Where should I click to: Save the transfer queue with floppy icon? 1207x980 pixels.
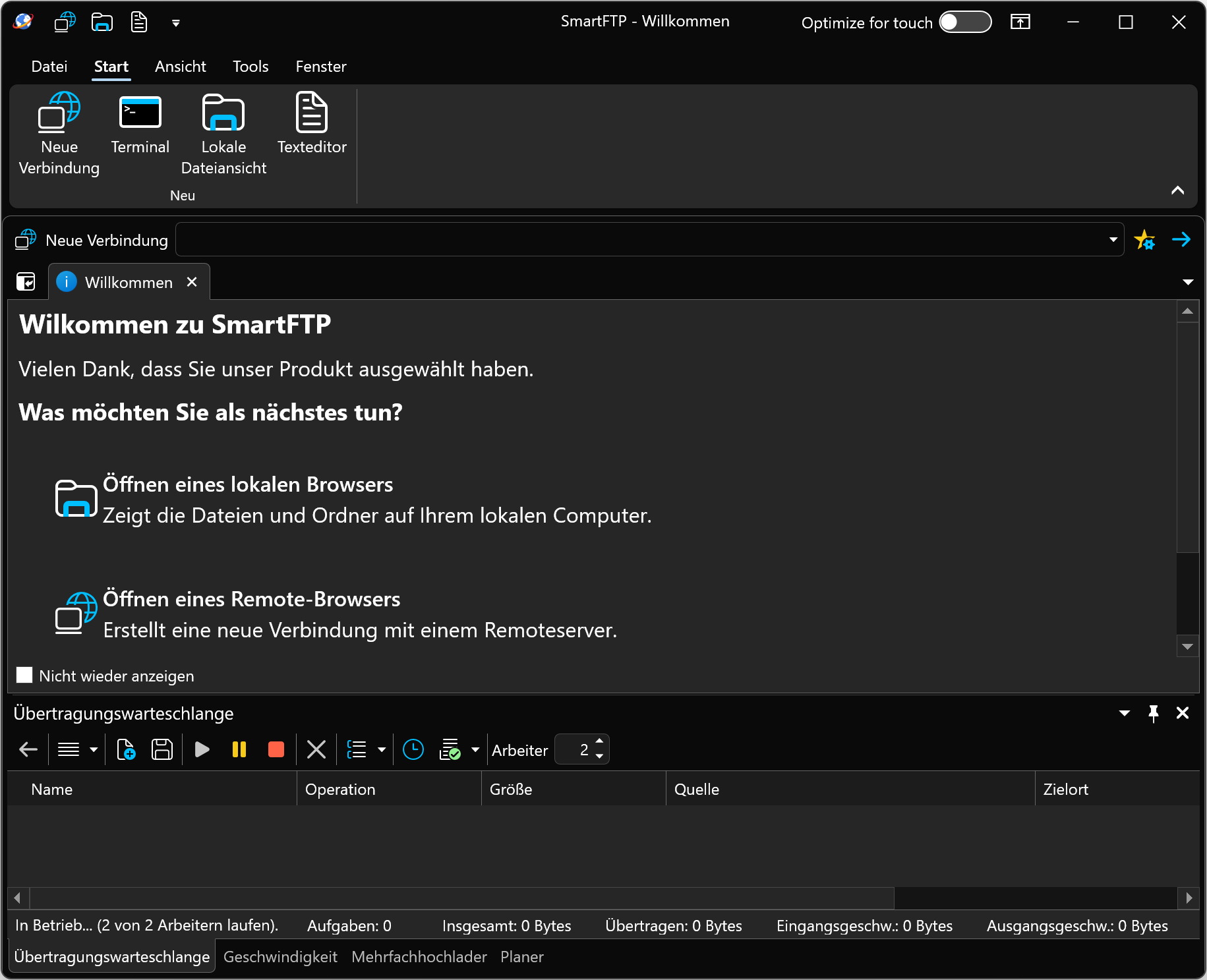(162, 749)
